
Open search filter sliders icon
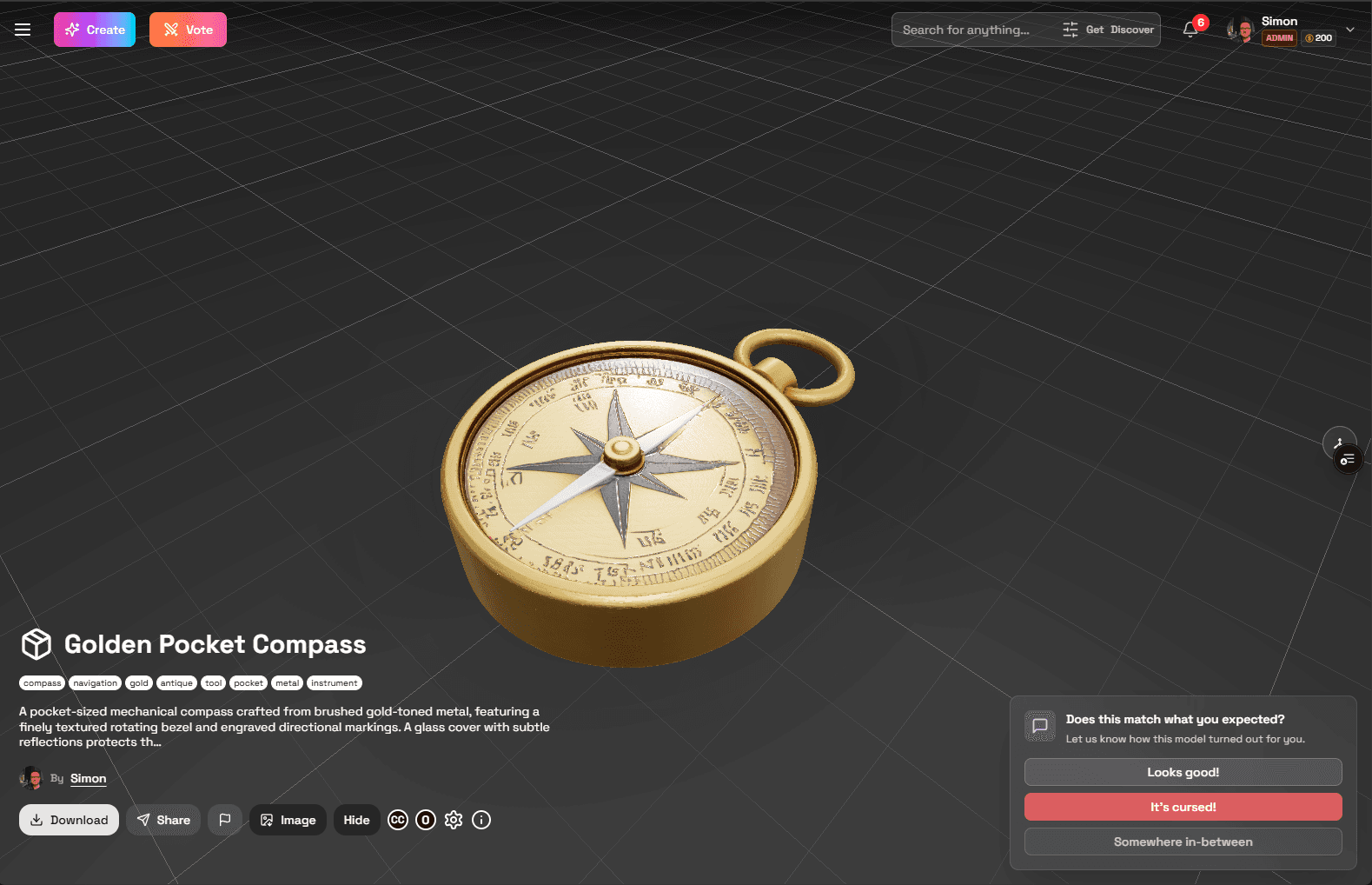pos(1070,30)
